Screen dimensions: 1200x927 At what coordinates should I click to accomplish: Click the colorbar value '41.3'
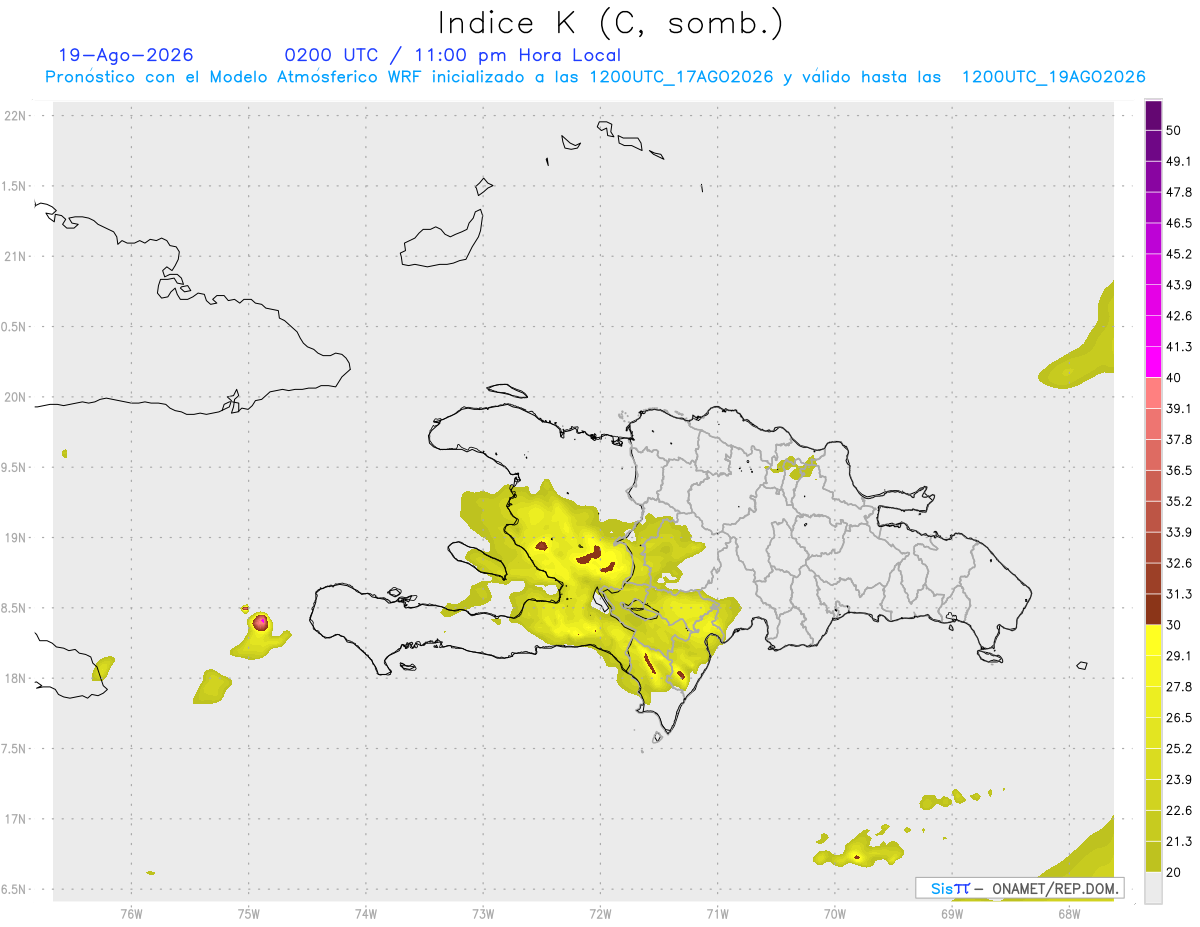pyautogui.click(x=1179, y=347)
